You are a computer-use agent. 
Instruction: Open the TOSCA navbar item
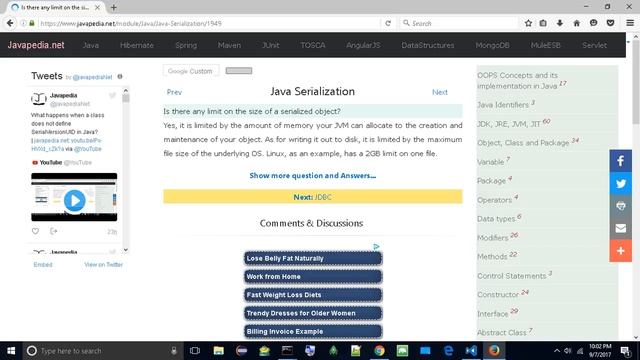tap(313, 45)
